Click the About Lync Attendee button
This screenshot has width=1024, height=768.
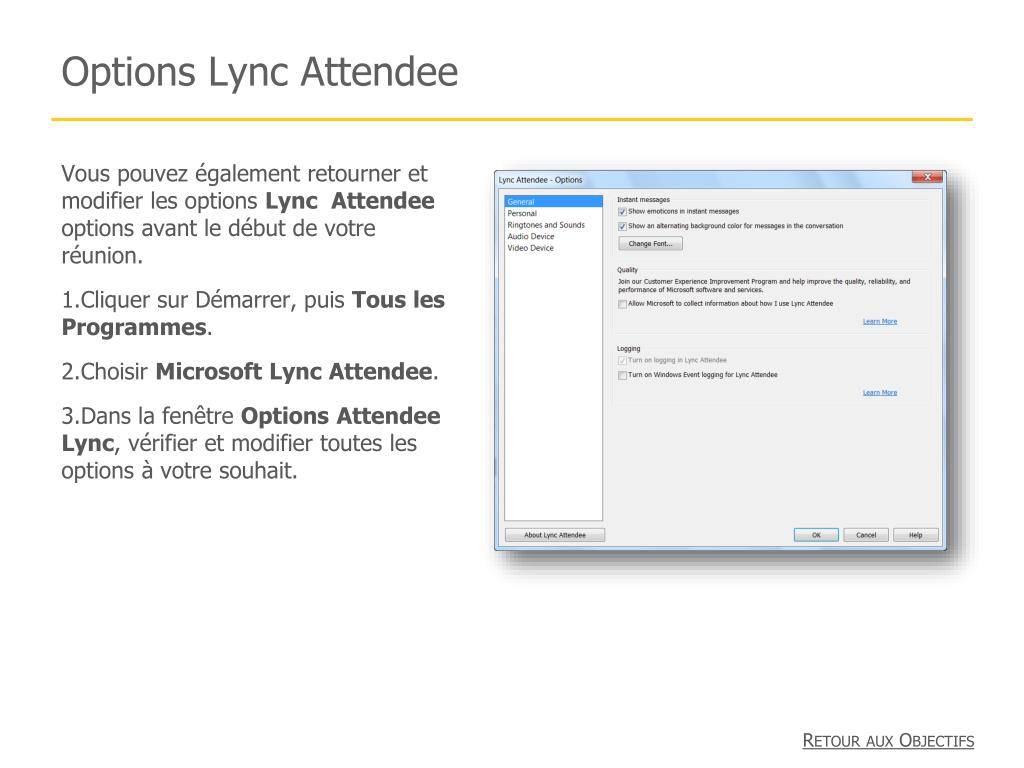pos(555,535)
